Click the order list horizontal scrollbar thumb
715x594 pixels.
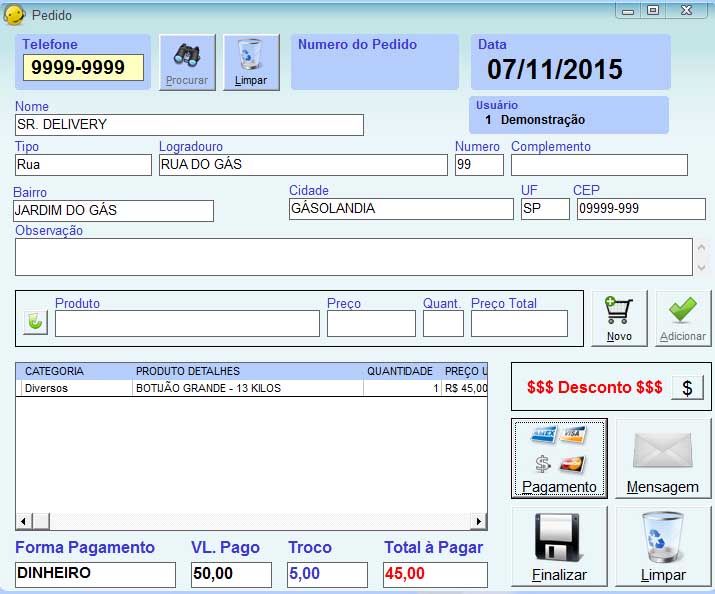(41, 521)
